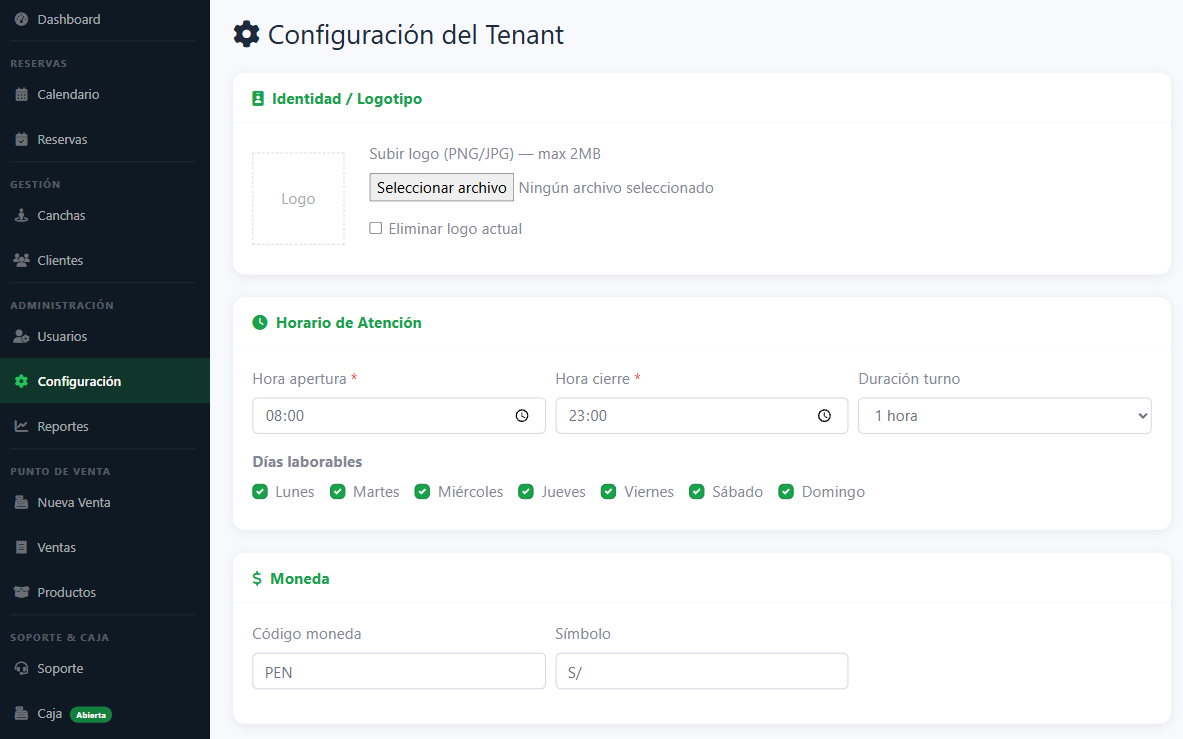Uncheck the Jueves working day
The width and height of the screenshot is (1183, 739).
tap(526, 492)
